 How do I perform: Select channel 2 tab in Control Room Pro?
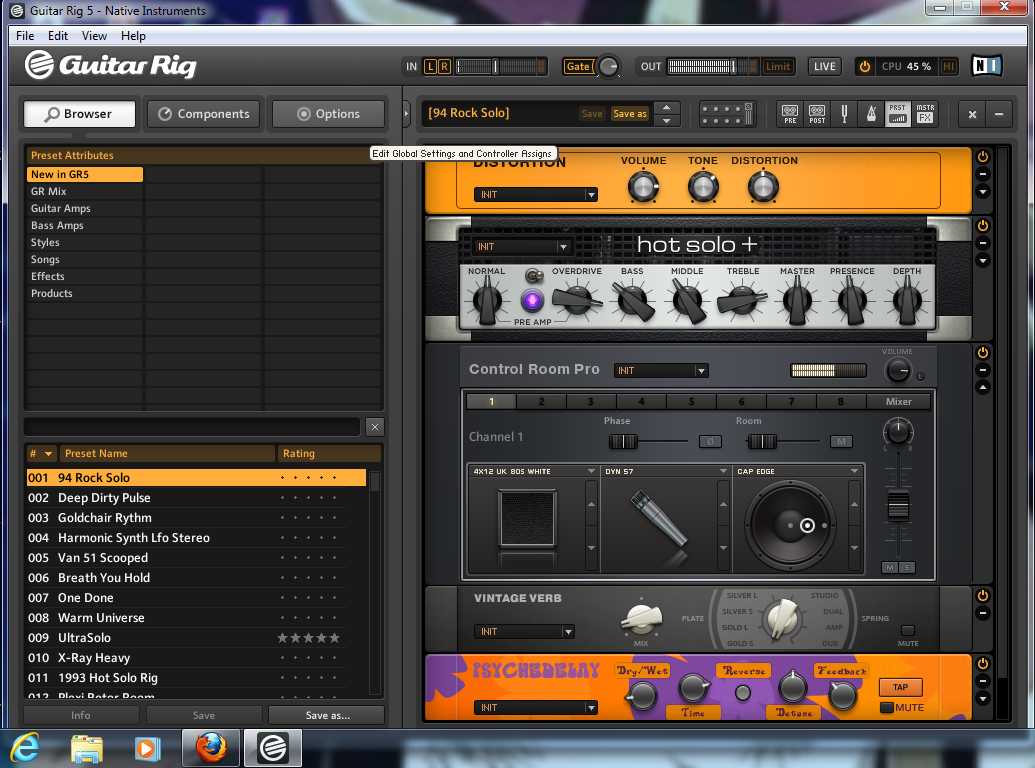(541, 402)
